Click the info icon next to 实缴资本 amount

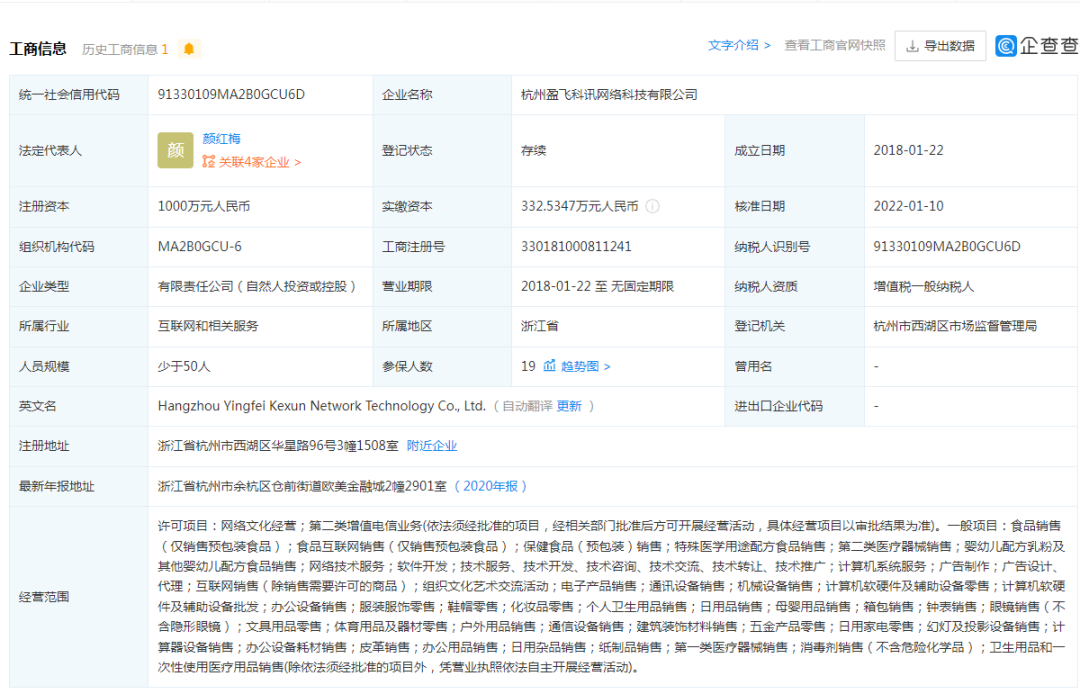point(653,207)
